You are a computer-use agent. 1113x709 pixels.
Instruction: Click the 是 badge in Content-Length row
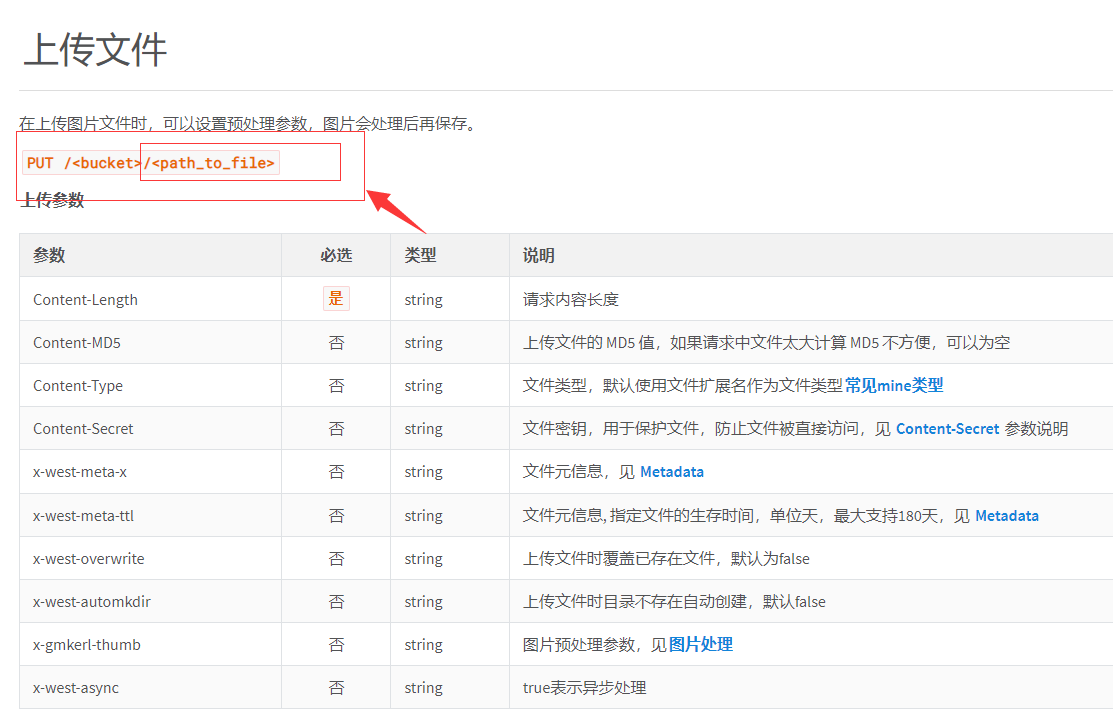[336, 299]
